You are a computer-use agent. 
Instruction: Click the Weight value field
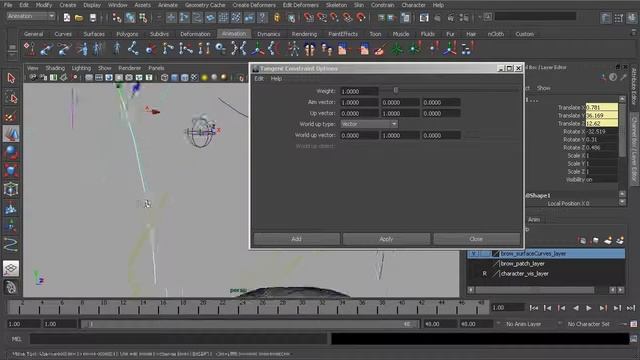[x=360, y=91]
